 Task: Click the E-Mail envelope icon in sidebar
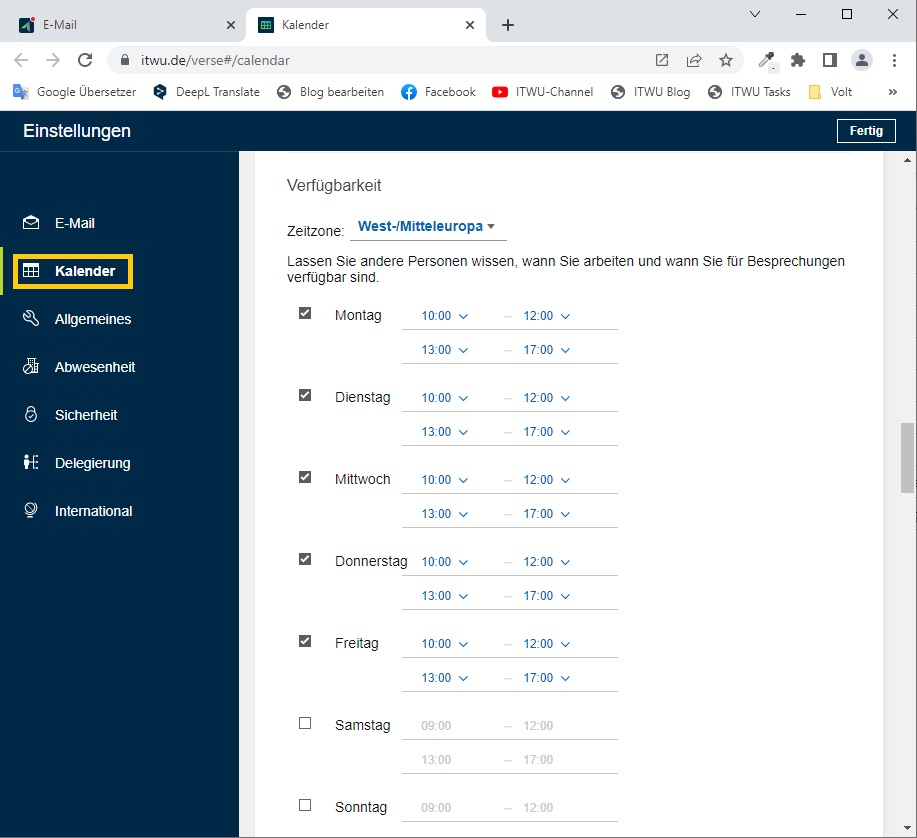click(x=31, y=223)
